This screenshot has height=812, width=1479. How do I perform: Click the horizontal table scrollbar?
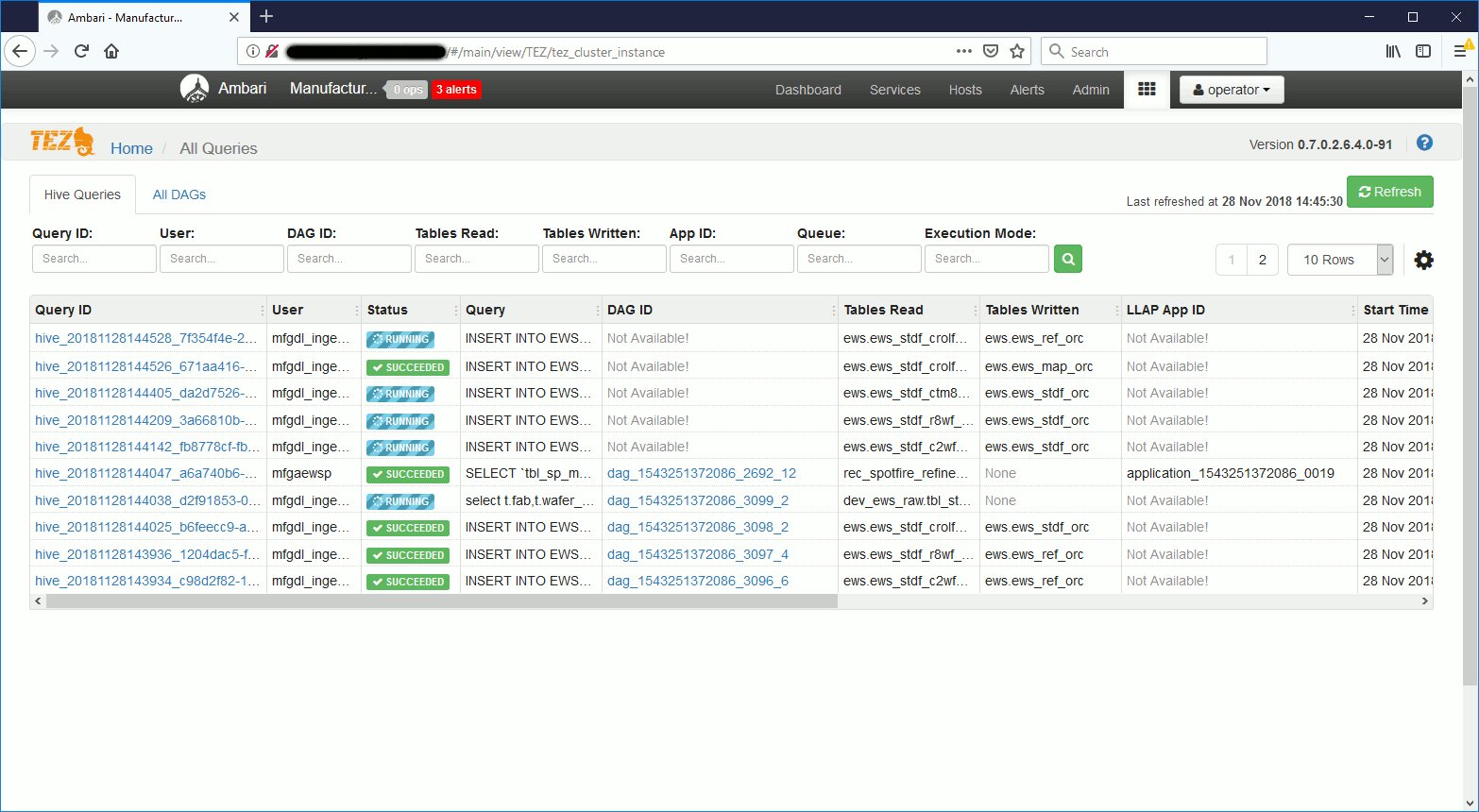(x=442, y=601)
